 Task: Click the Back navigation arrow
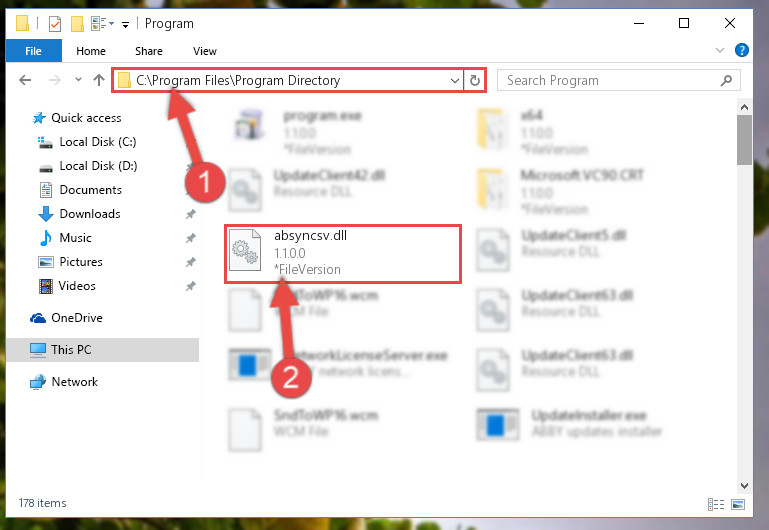[x=25, y=80]
